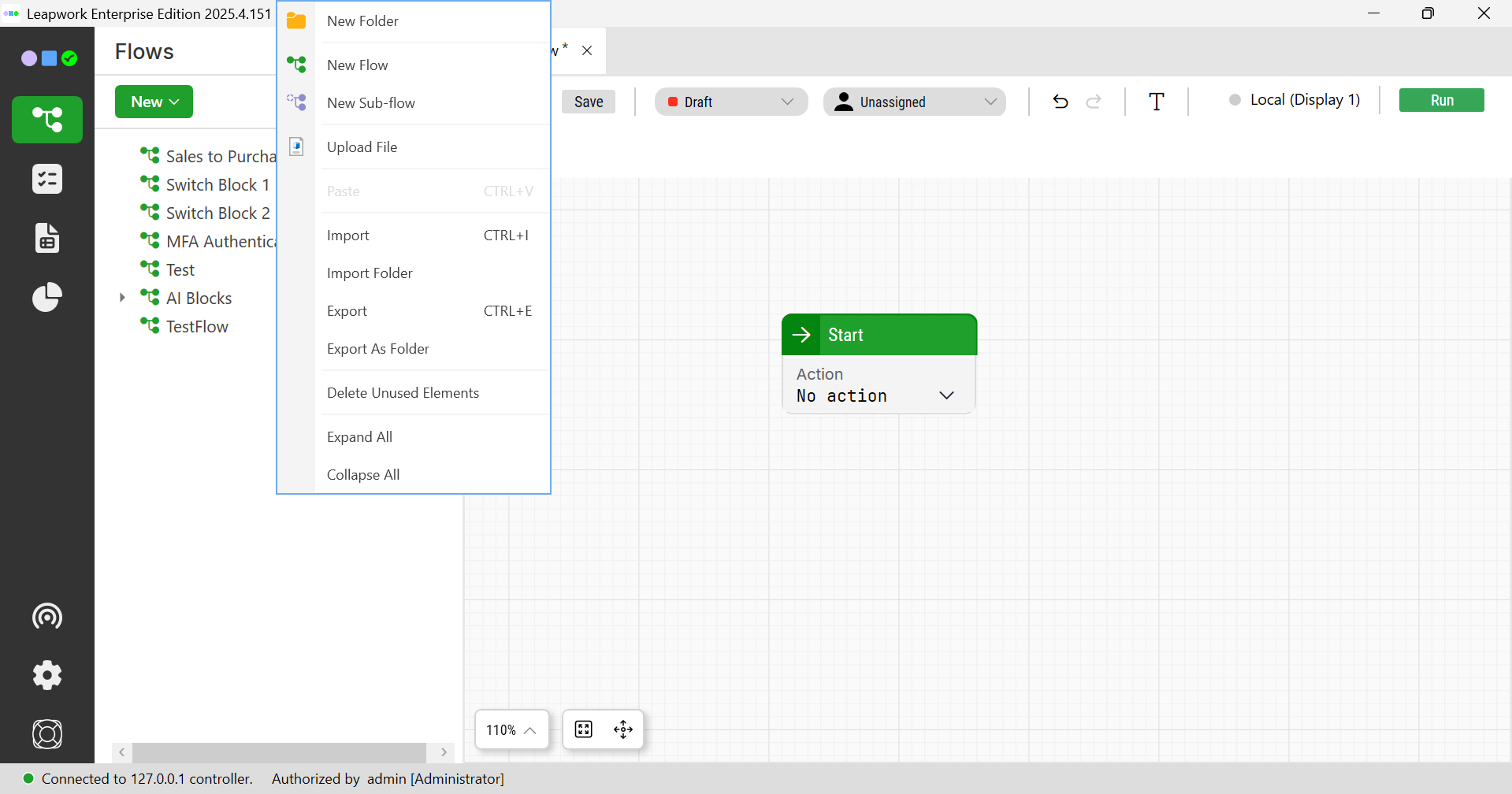Select Delete Unused Elements menu entry
The height and width of the screenshot is (794, 1512).
click(403, 393)
